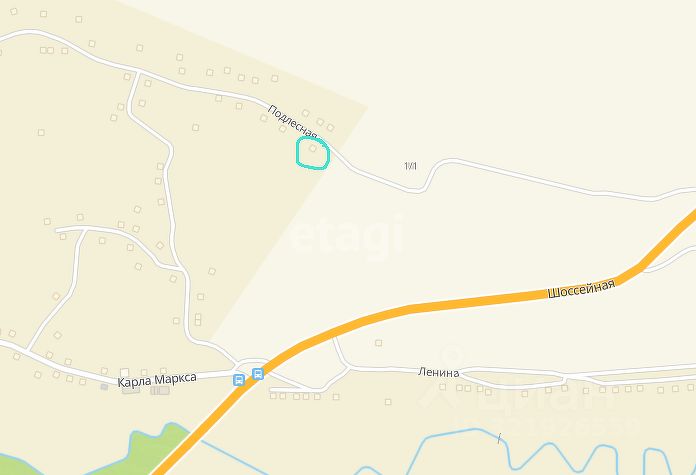This screenshot has height=475, width=696.
Task: Click the tick mark on the river
Action: 500,439
